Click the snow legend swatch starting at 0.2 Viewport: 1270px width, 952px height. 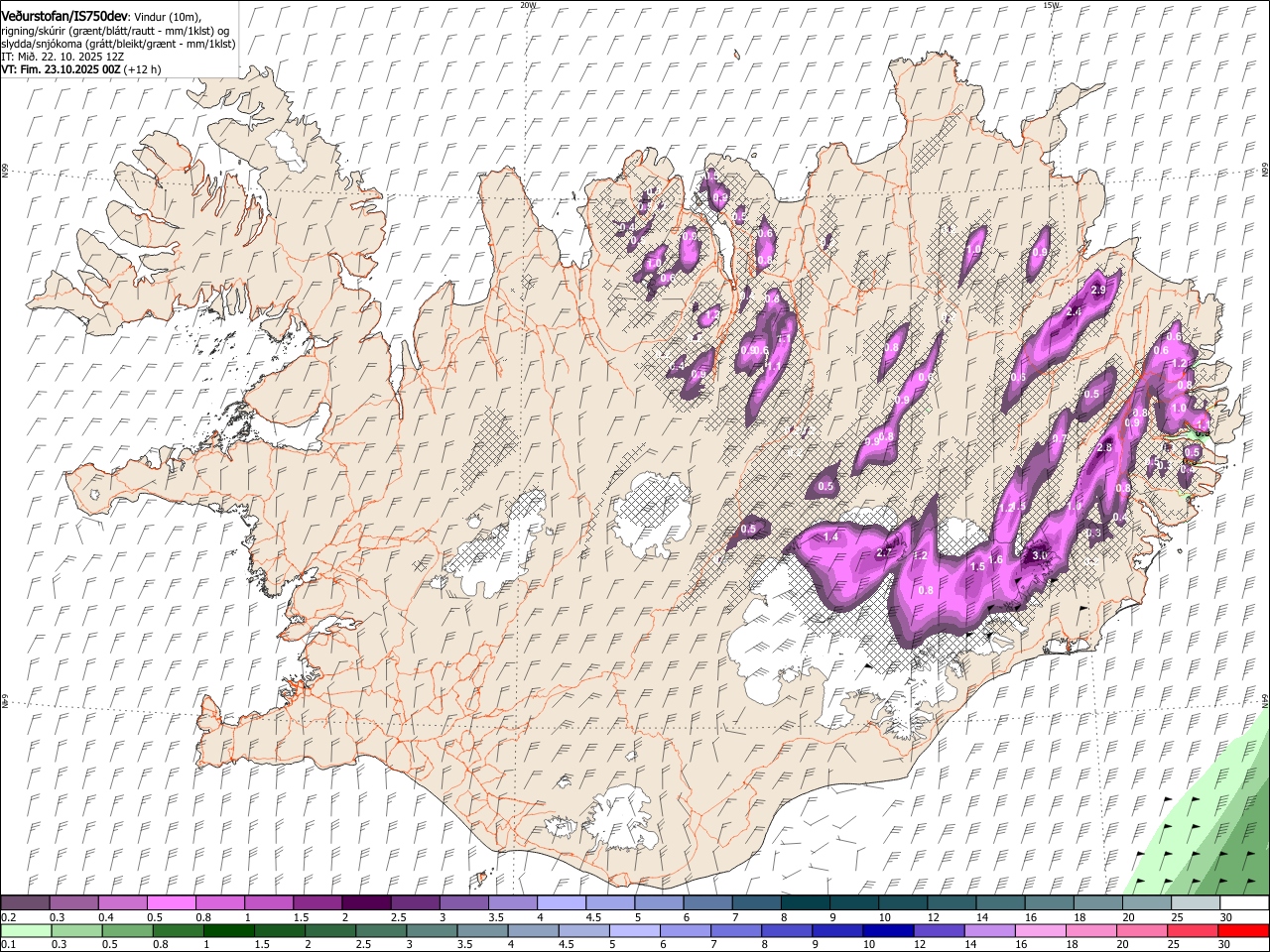pyautogui.click(x=25, y=903)
